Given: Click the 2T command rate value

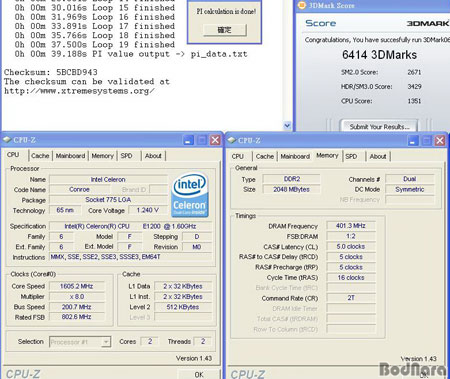Looking at the screenshot, I should click(351, 298).
